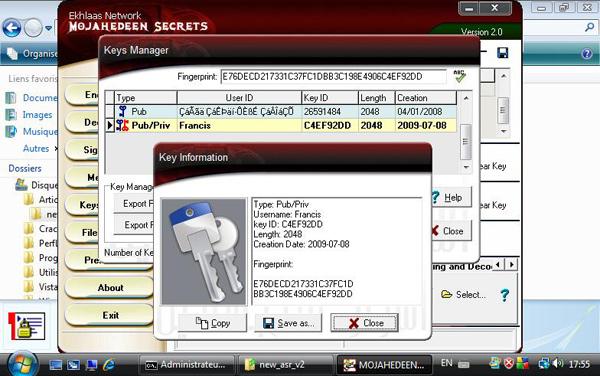The image size is (600, 376).
Task: Sort keys by Length column header
Action: pyautogui.click(x=377, y=98)
